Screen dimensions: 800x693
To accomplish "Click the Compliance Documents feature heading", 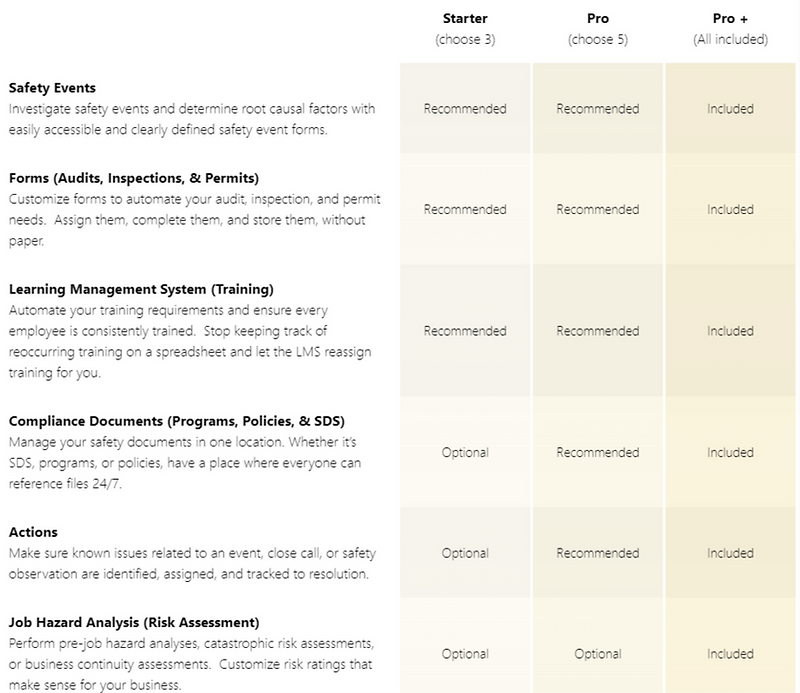I will click(177, 420).
